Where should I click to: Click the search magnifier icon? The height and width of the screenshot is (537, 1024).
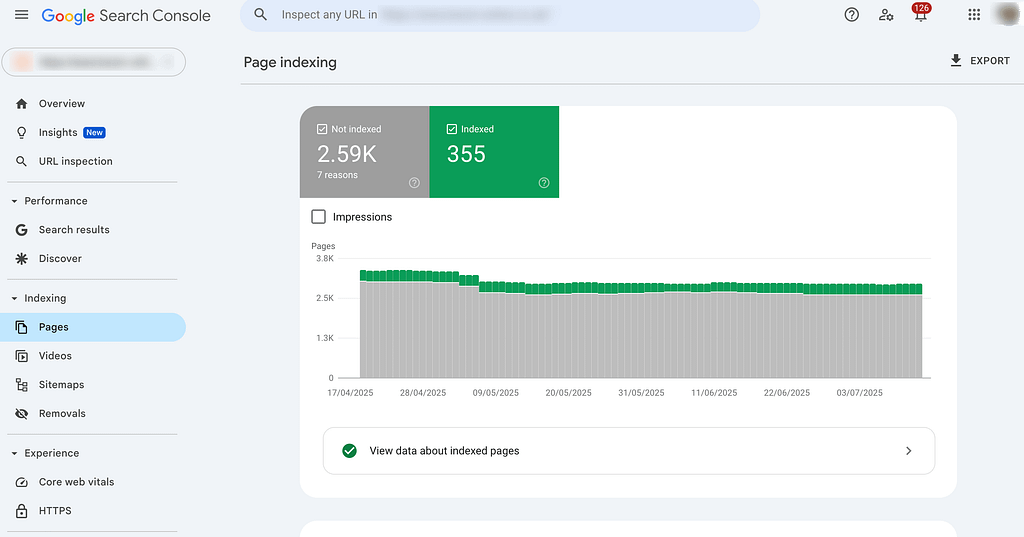coord(261,15)
